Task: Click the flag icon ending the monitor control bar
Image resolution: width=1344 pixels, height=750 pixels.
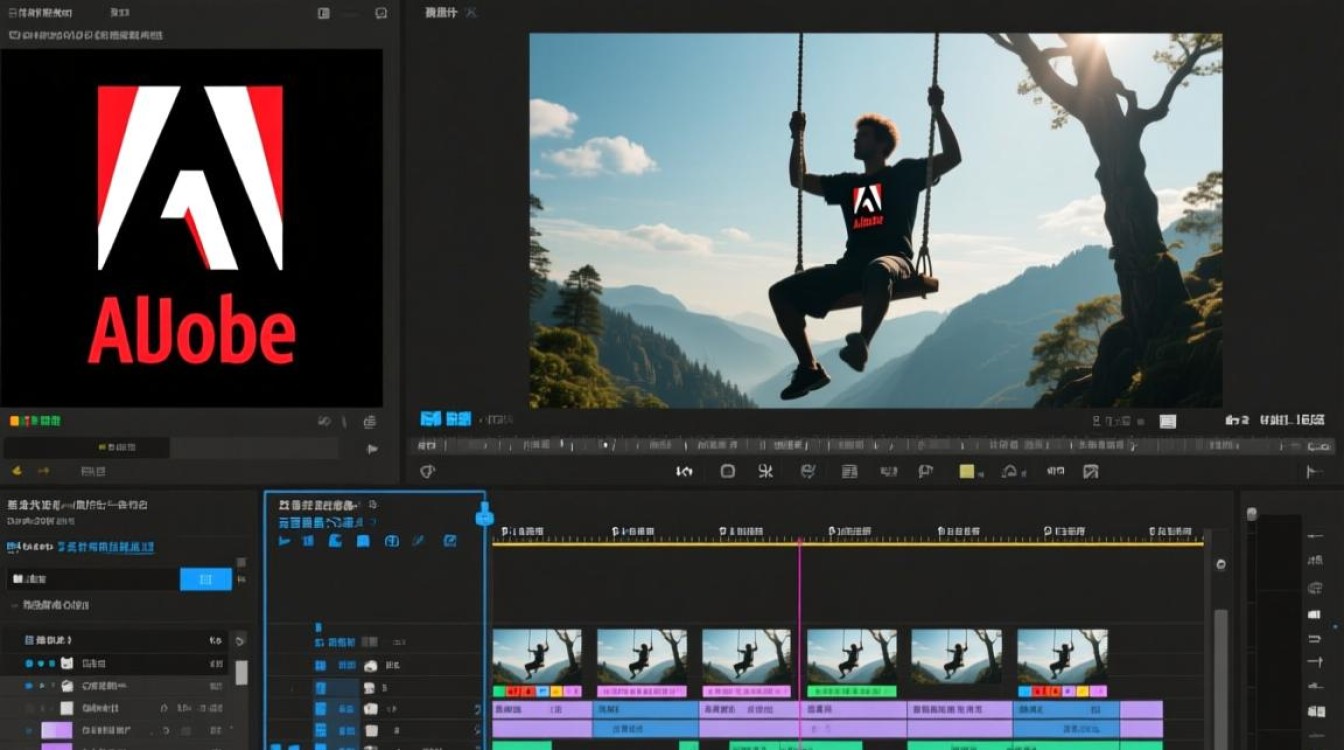Action: [x=1313, y=472]
